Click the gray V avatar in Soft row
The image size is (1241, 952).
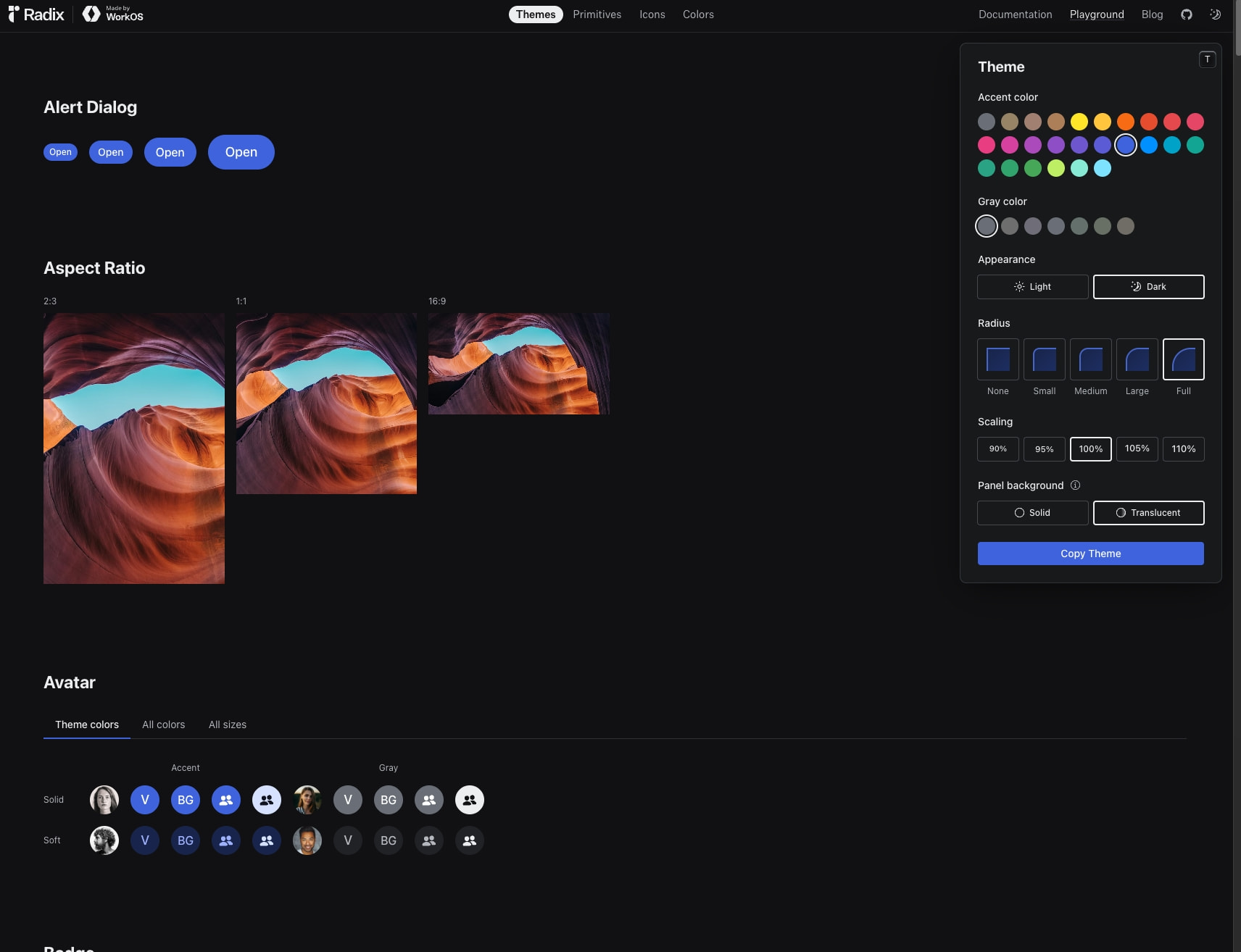(x=348, y=840)
